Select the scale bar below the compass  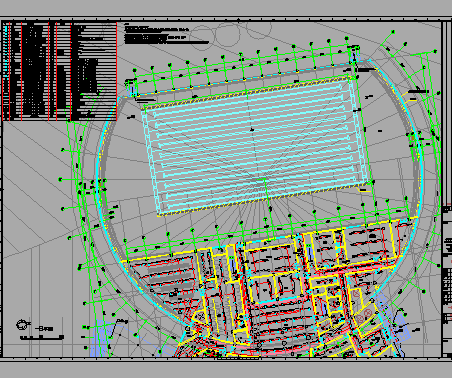point(42,338)
